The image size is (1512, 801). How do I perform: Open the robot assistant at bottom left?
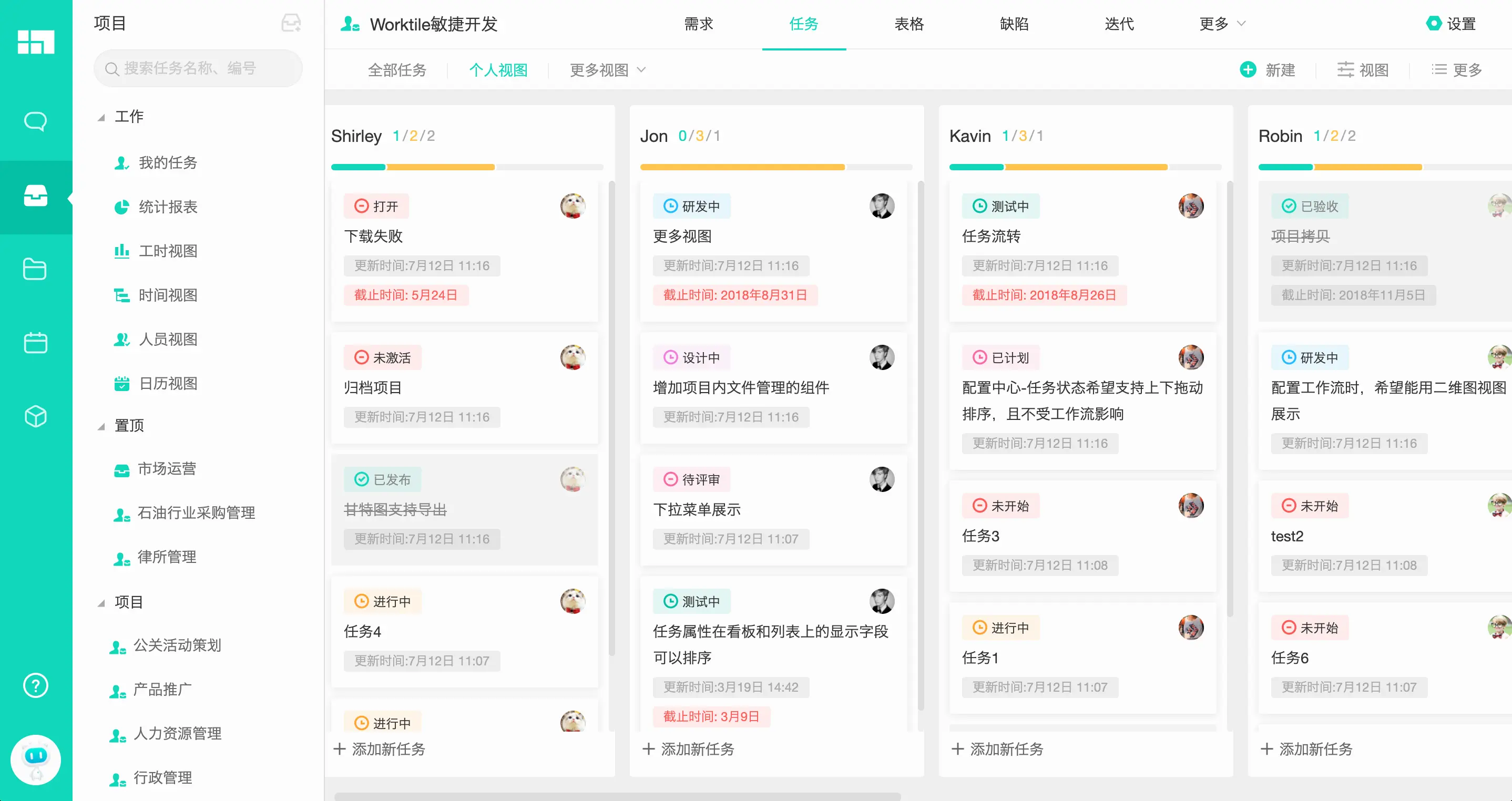pos(35,759)
